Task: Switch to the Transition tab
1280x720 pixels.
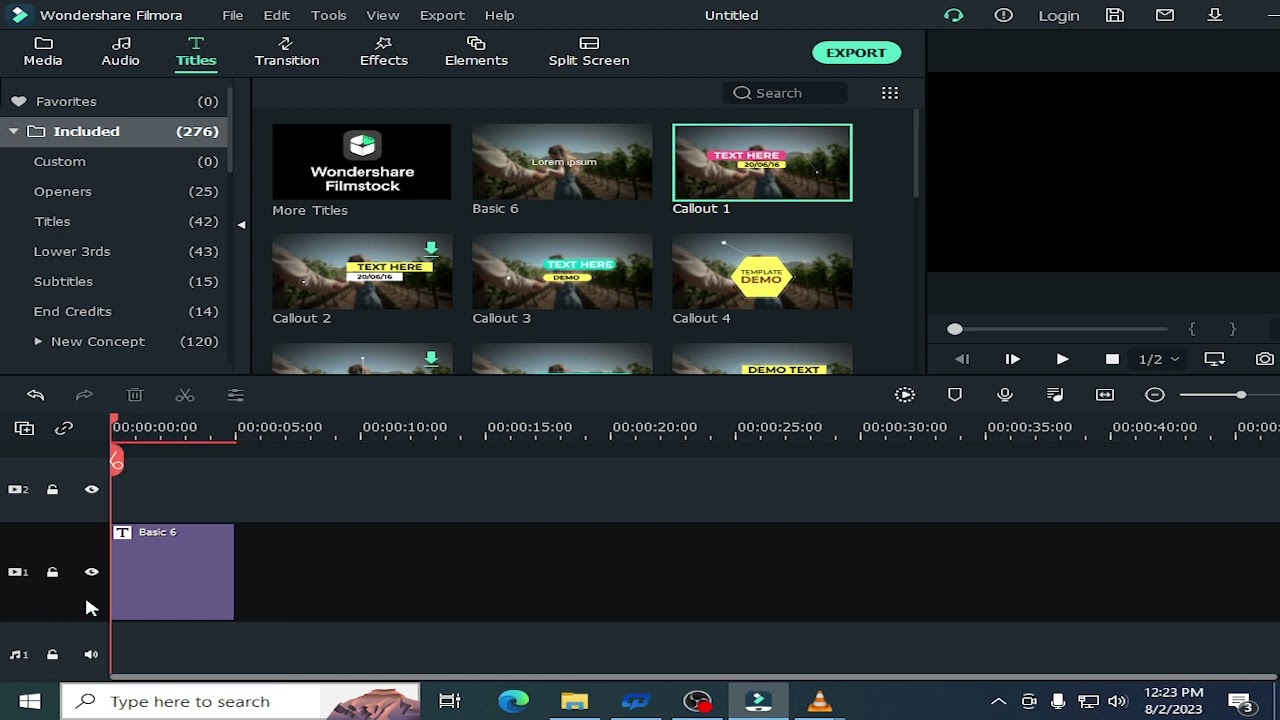Action: [287, 52]
